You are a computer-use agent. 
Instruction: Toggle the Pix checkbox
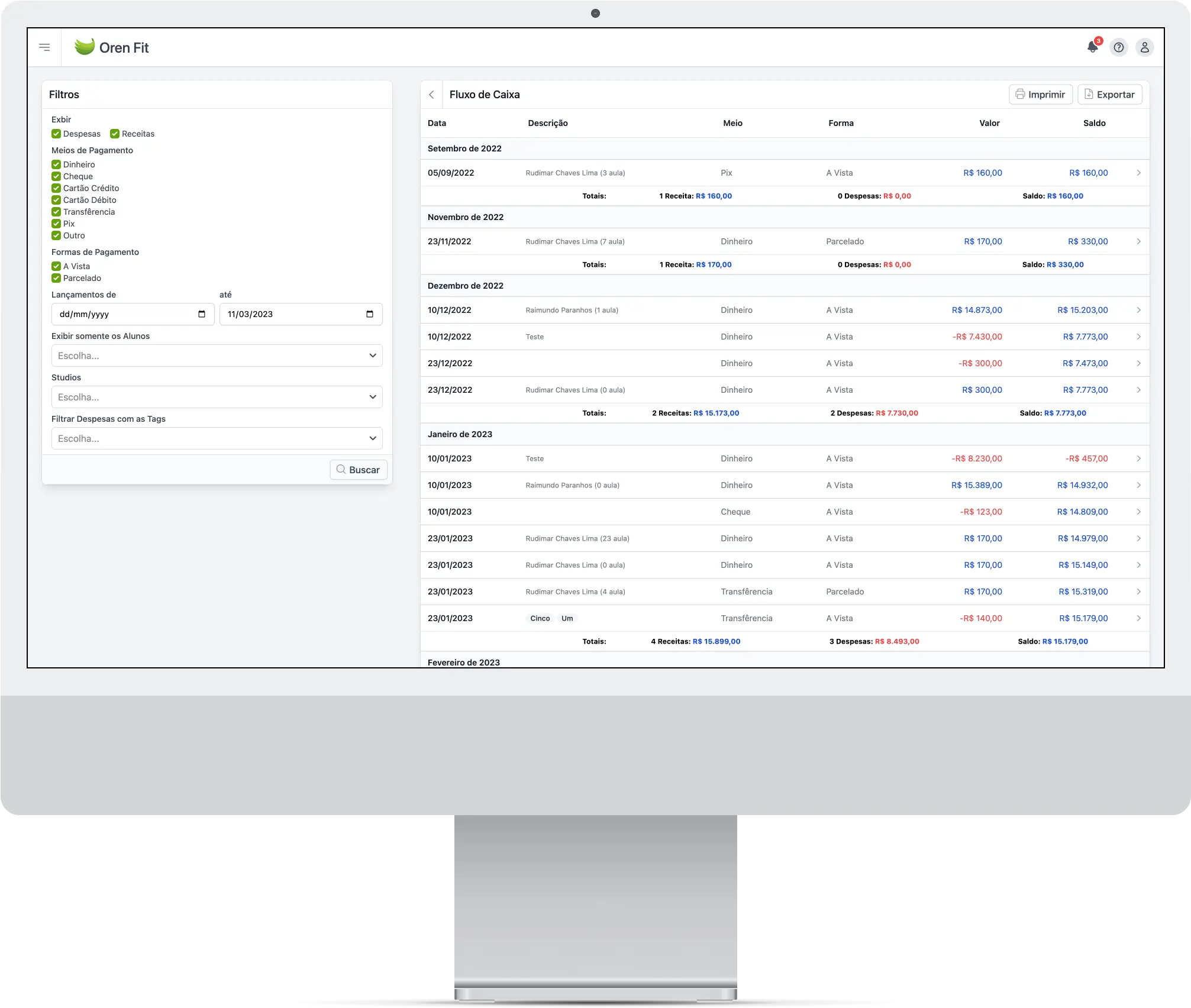[x=56, y=224]
